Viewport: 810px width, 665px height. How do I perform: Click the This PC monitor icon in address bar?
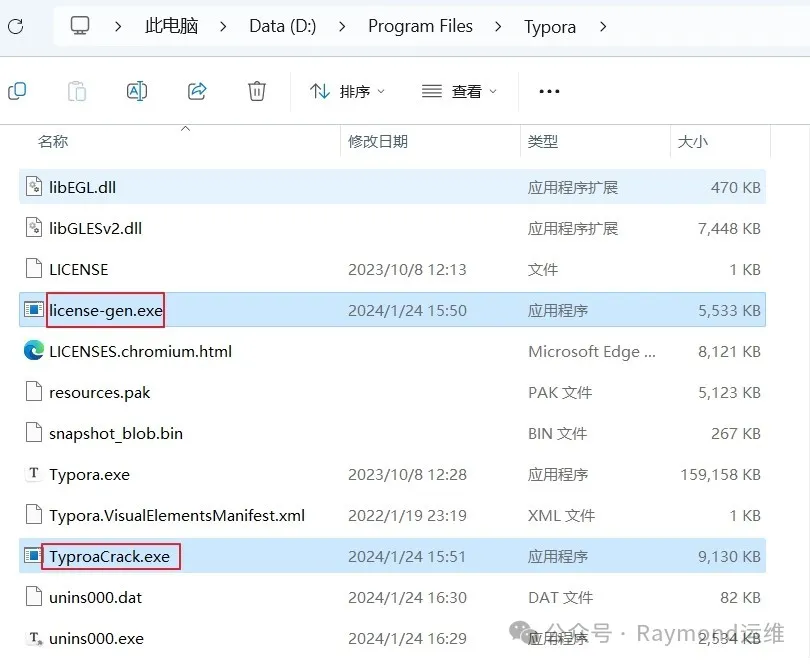(x=80, y=25)
